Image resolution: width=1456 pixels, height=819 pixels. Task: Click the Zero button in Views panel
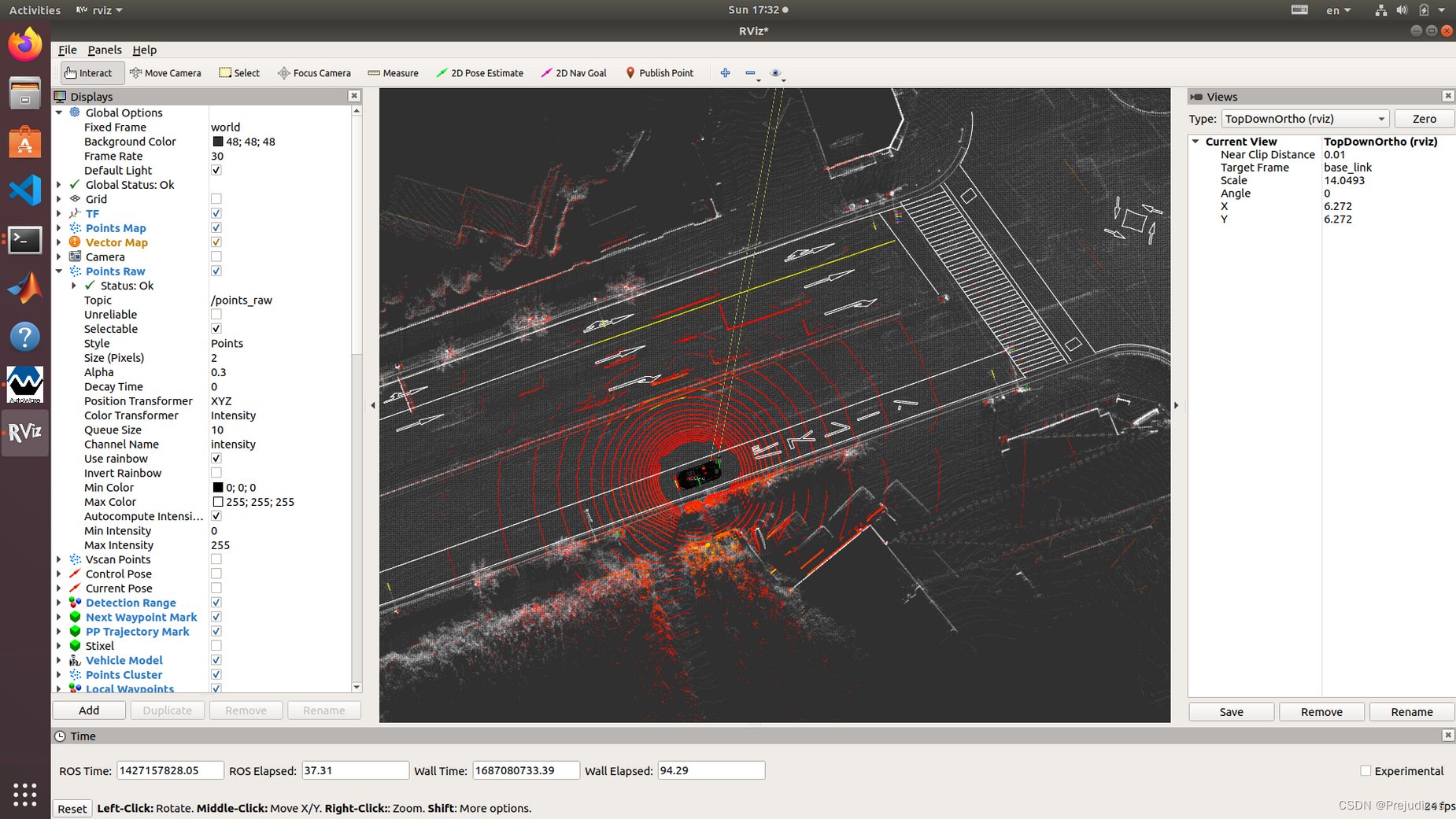pyautogui.click(x=1424, y=118)
